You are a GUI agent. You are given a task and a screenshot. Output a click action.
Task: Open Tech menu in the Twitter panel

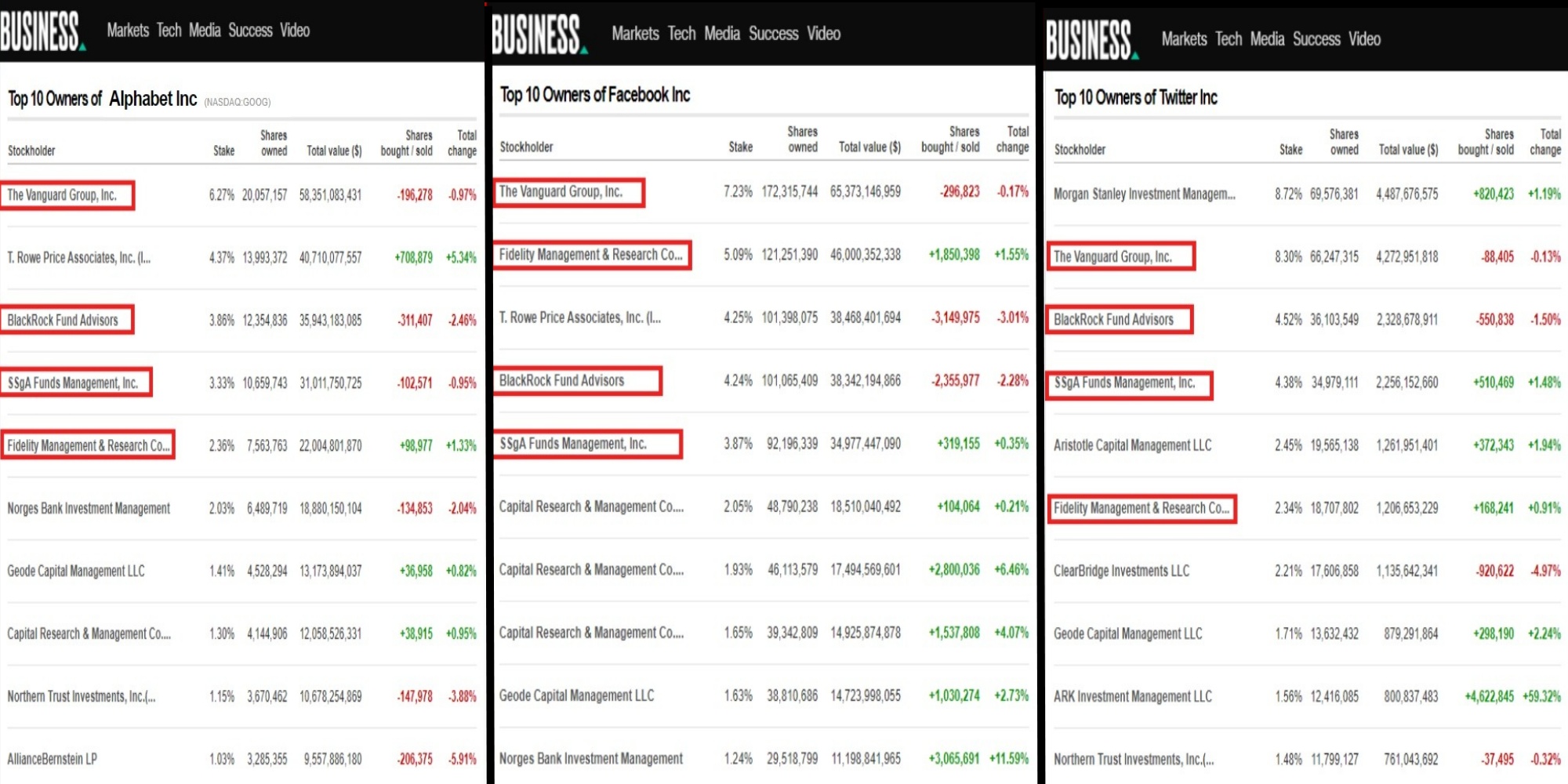tap(1229, 39)
